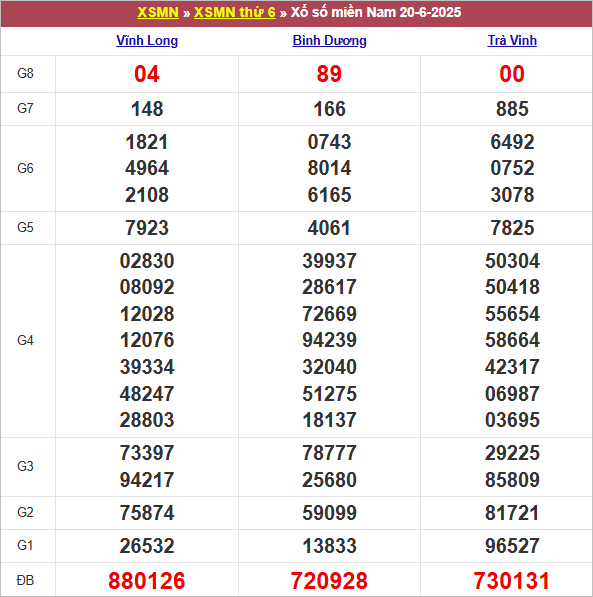Select header text Xổ số miền Nam 20-6-2025
The width and height of the screenshot is (593, 597).
point(376,13)
